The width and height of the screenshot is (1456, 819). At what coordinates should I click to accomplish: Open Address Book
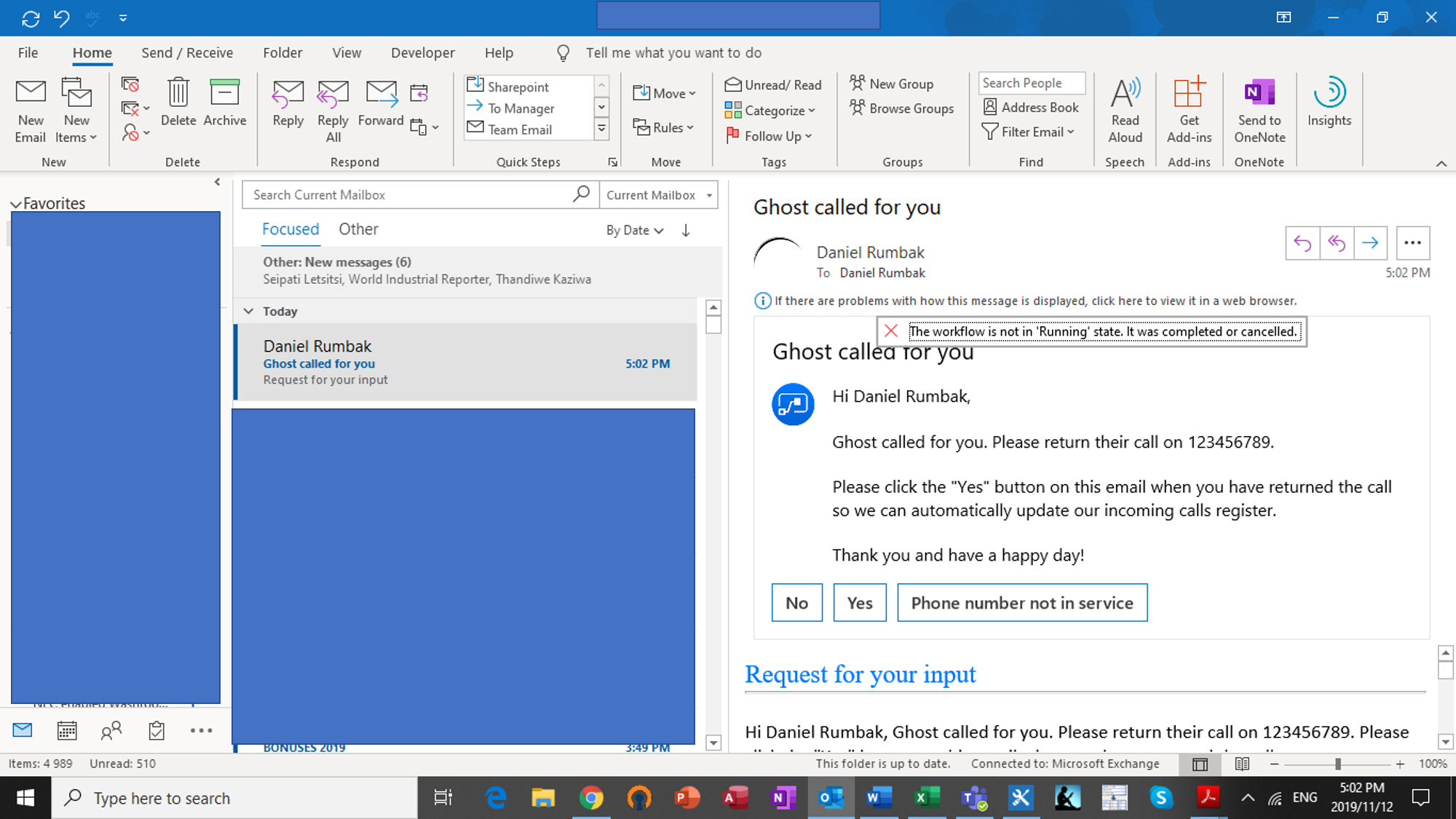coord(1031,107)
